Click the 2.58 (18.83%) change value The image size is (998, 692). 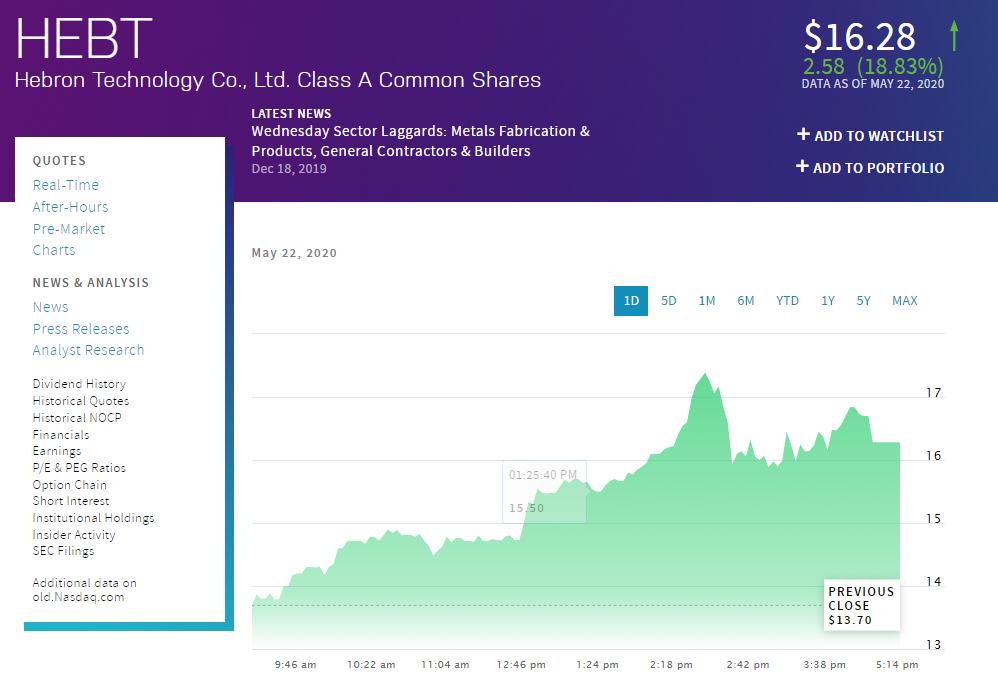[873, 66]
